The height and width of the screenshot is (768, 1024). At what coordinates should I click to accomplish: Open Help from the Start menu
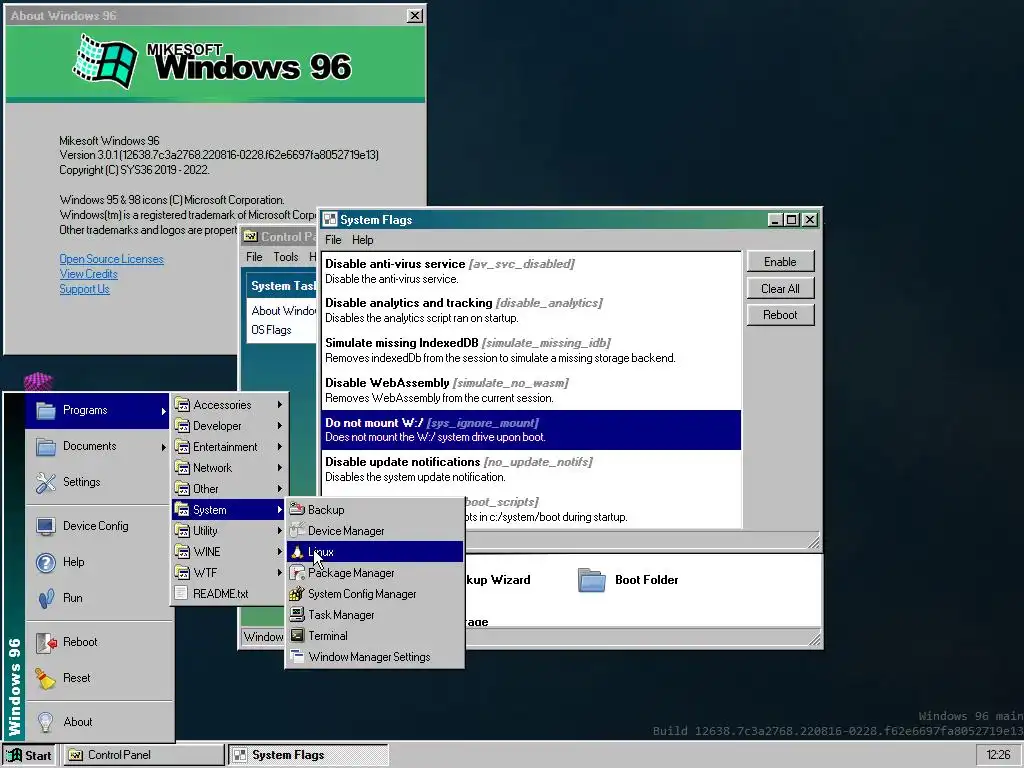(x=98, y=562)
